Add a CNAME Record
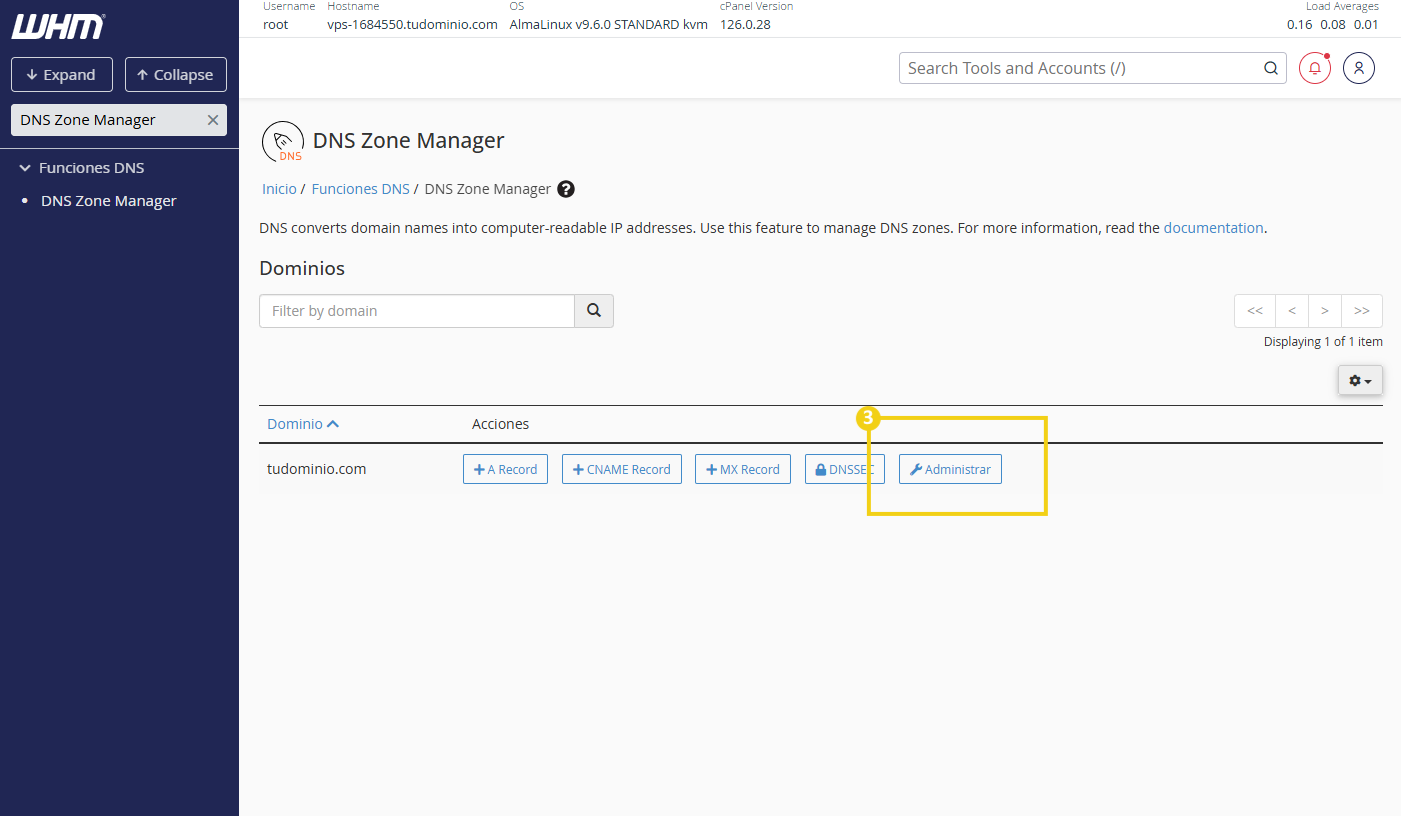This screenshot has width=1401, height=816. [621, 469]
